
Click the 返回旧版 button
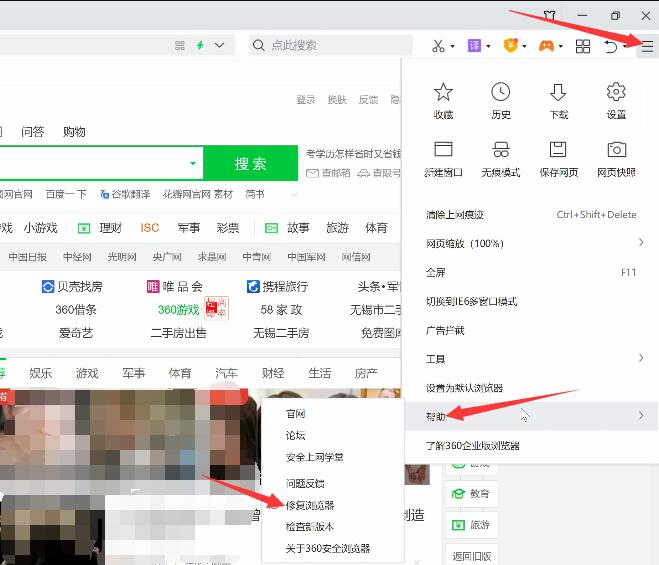tap(472, 557)
